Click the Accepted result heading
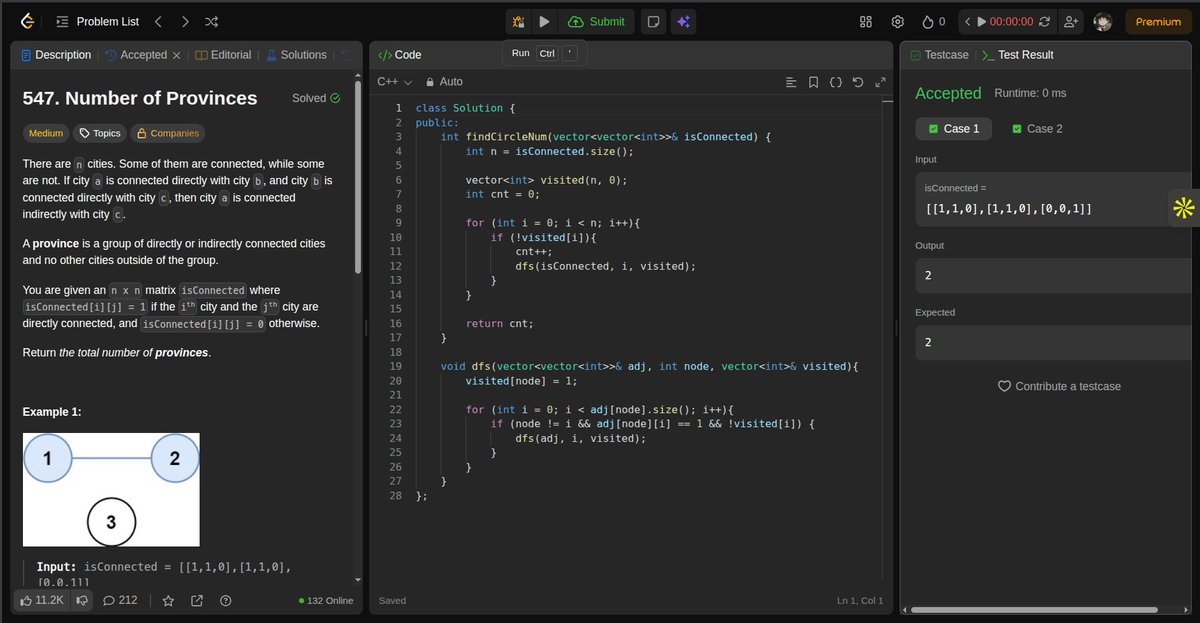The height and width of the screenshot is (623, 1200). pos(948,93)
